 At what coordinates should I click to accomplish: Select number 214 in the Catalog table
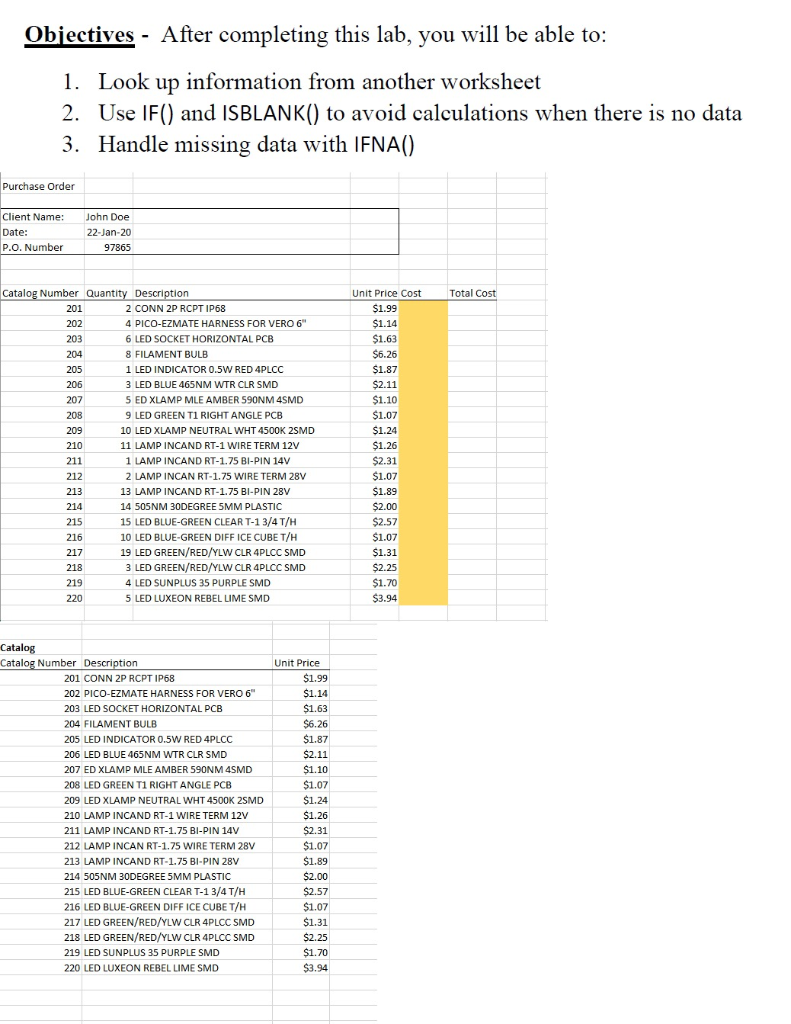point(73,876)
